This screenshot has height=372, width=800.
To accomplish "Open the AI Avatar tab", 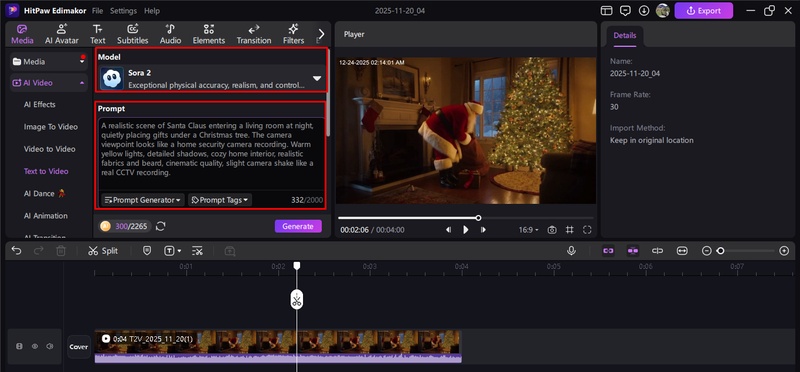I will pyautogui.click(x=62, y=35).
